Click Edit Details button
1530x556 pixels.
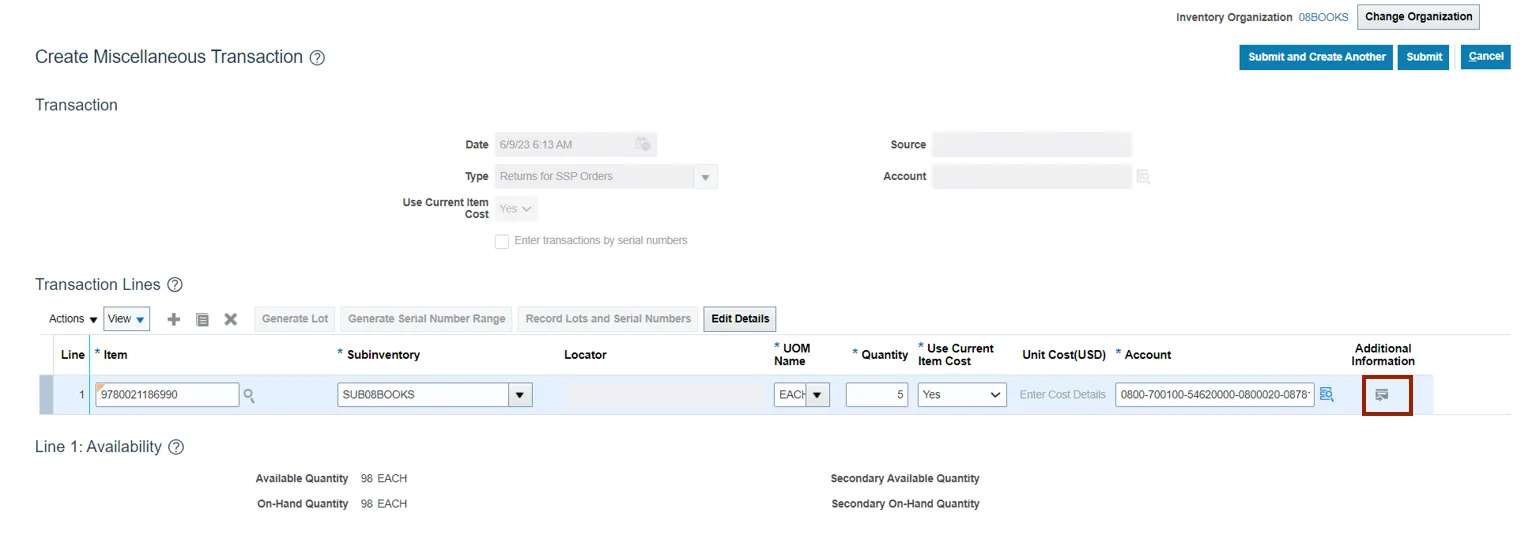pos(740,319)
